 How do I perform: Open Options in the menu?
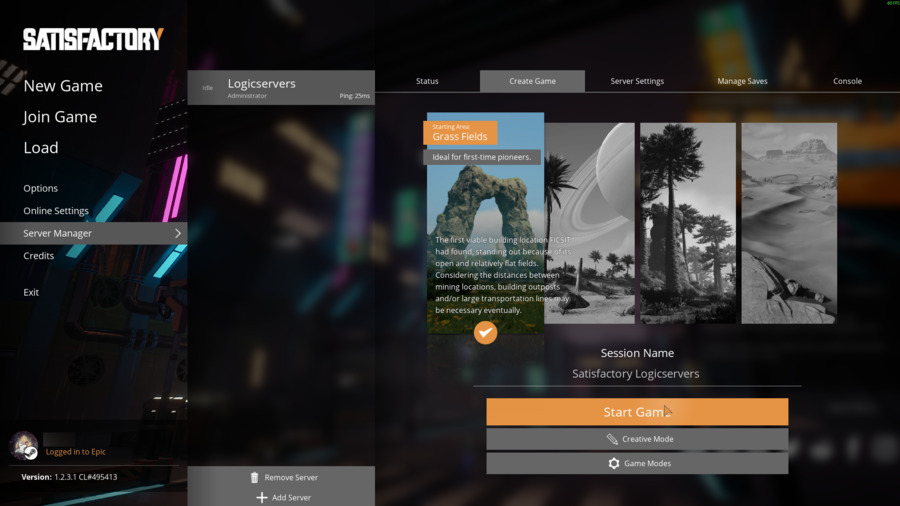click(x=40, y=188)
